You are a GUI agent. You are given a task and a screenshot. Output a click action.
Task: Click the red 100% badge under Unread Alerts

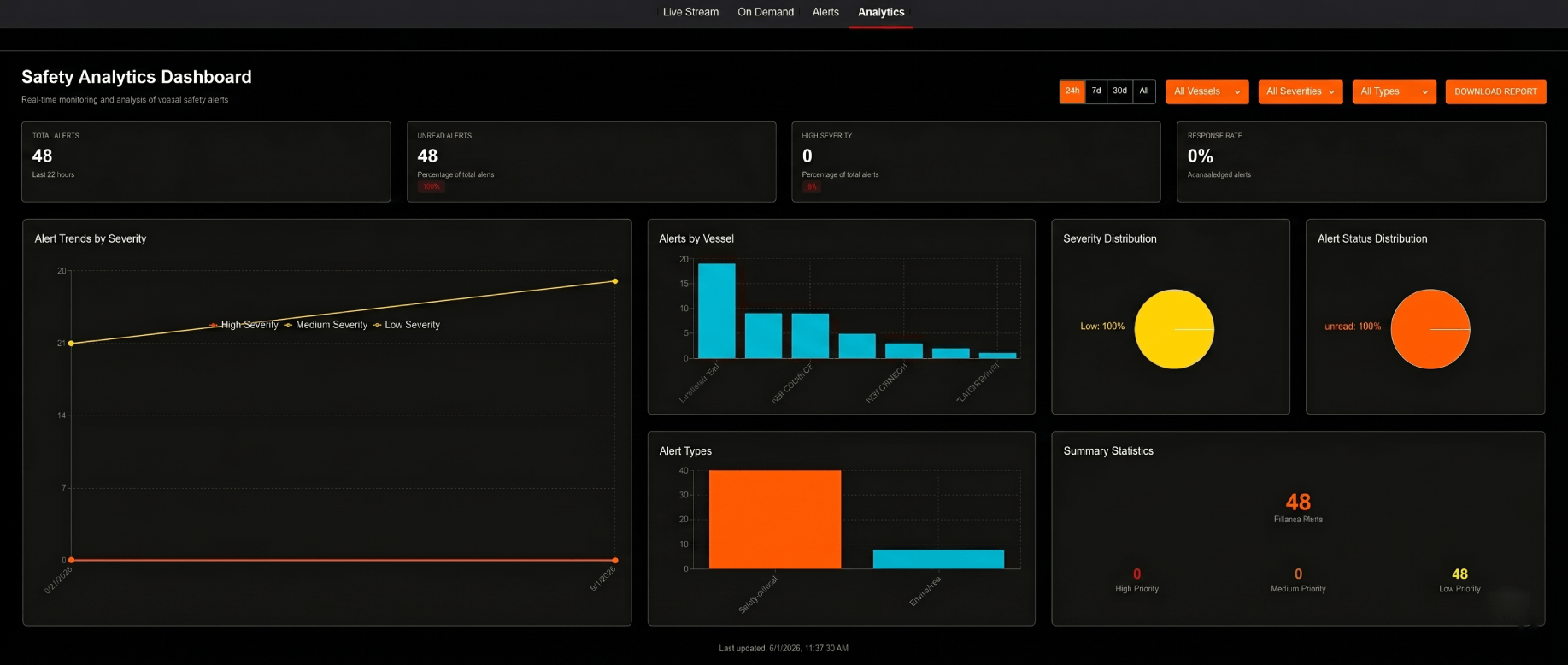431,186
